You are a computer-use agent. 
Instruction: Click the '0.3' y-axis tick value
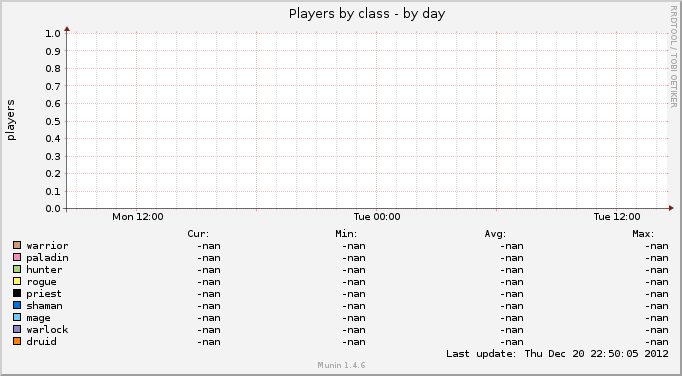tap(53, 156)
